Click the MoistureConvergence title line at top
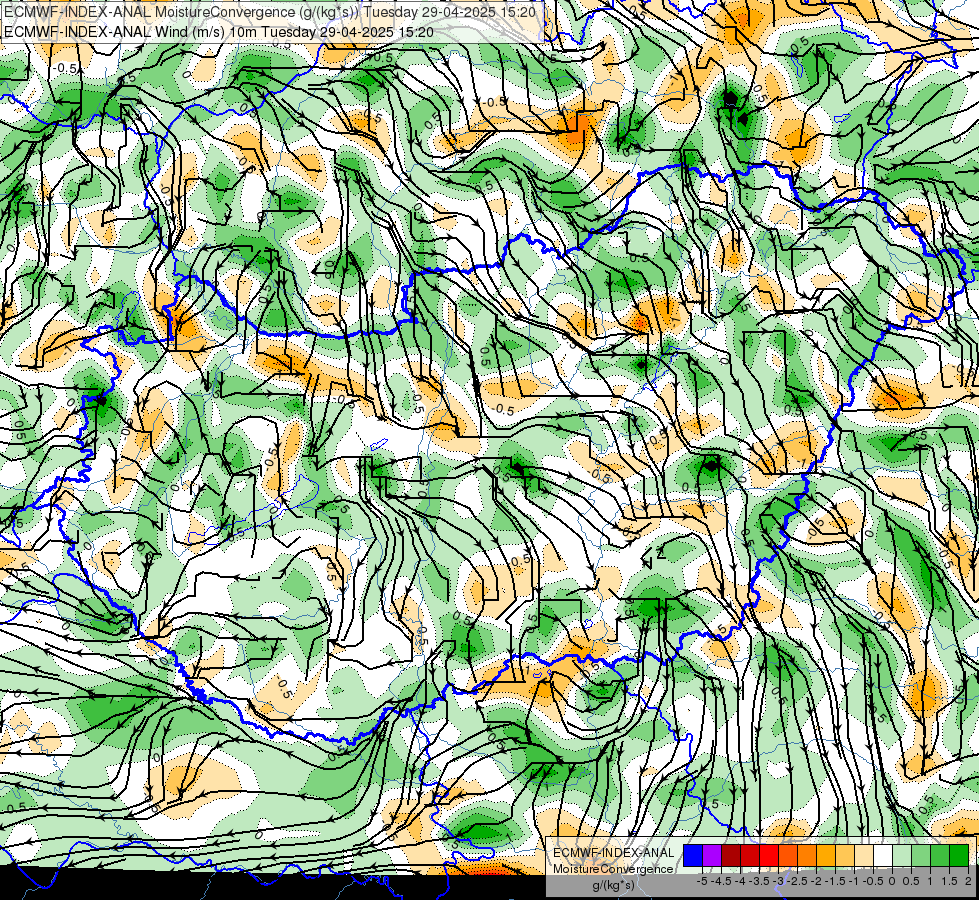 pyautogui.click(x=270, y=11)
